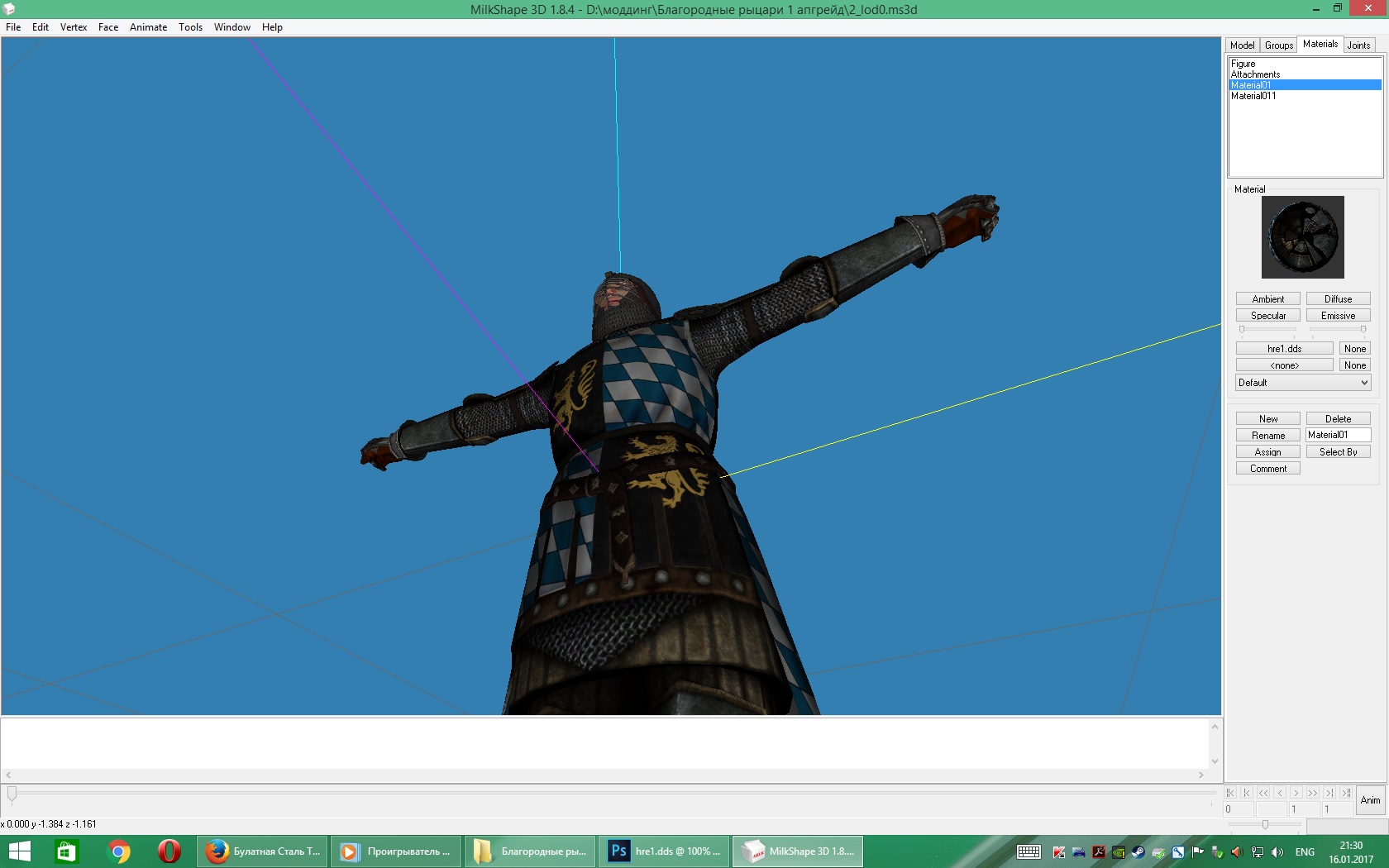
Task: Launch Opera browser from the taskbar
Action: click(x=169, y=851)
